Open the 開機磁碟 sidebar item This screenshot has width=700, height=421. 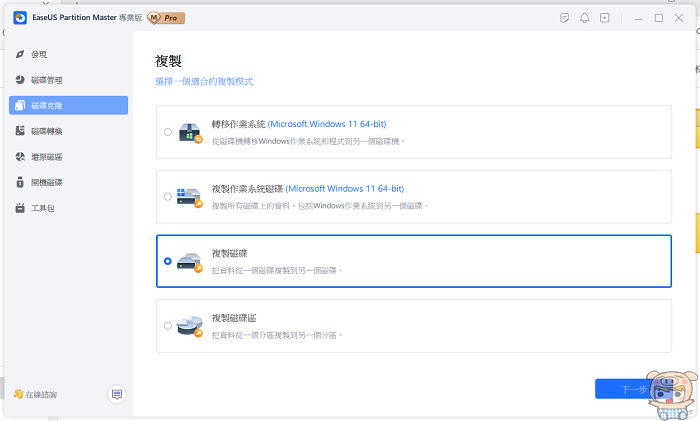click(68, 182)
